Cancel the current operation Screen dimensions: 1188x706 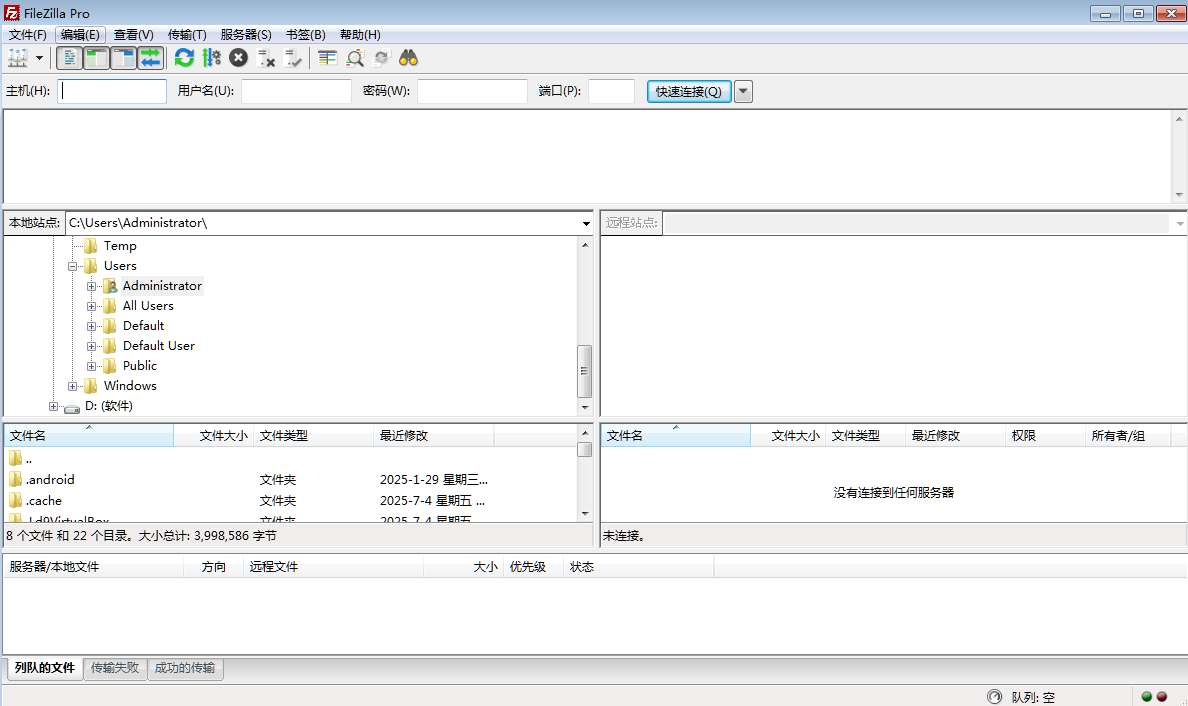[238, 57]
